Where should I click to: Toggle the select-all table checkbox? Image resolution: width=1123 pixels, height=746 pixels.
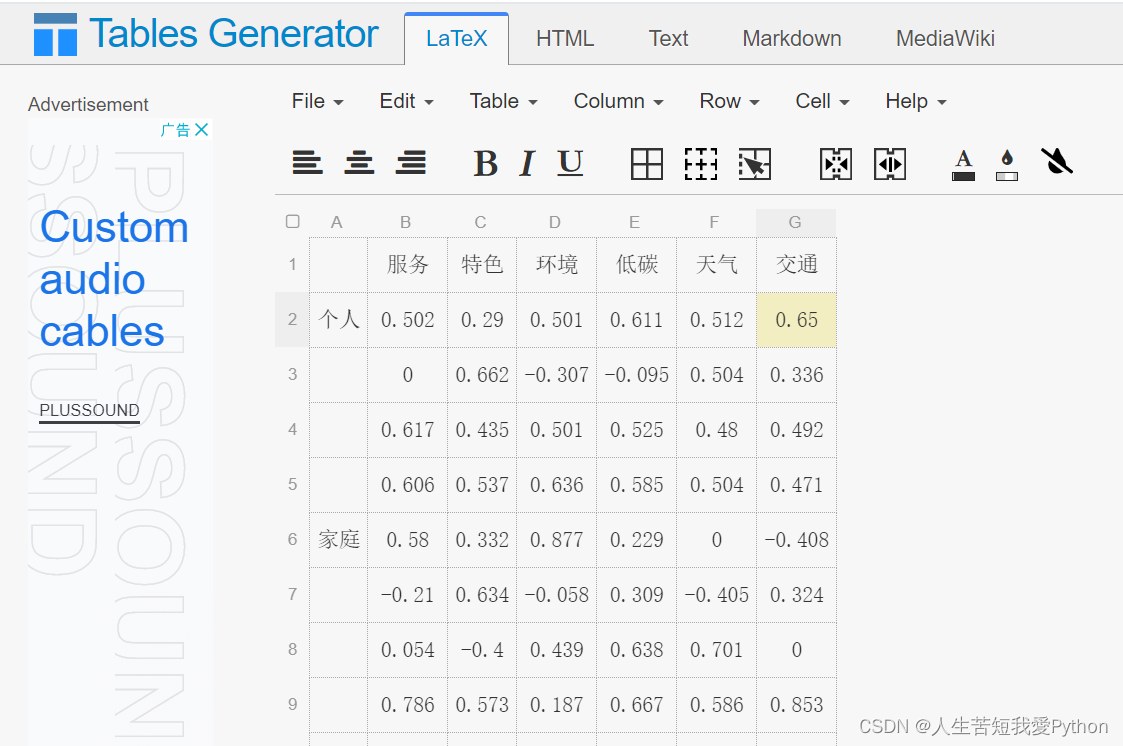click(x=292, y=221)
